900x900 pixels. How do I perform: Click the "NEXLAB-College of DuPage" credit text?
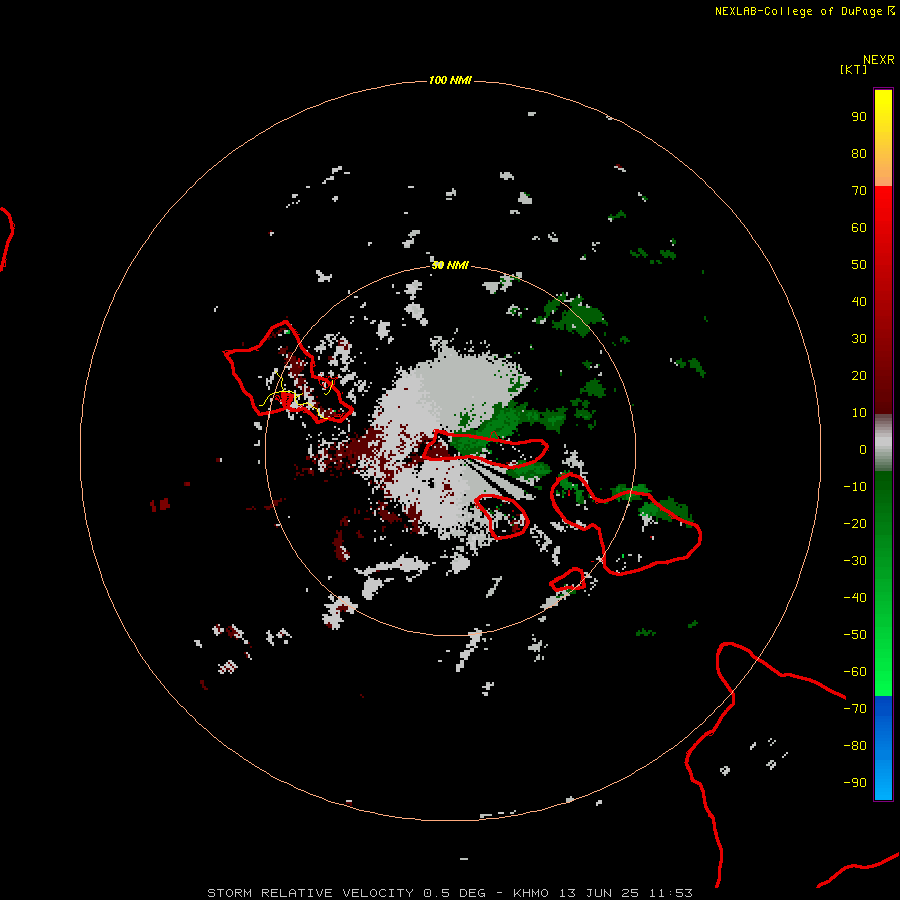799,11
